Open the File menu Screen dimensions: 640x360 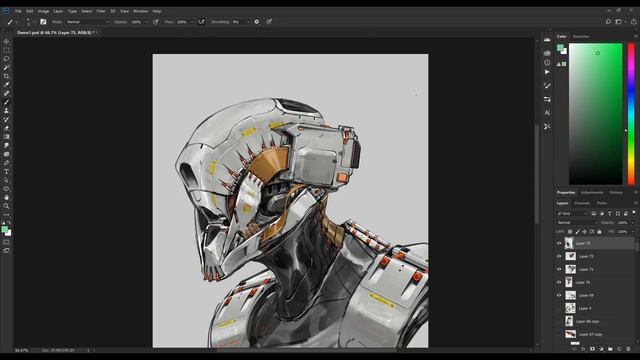tap(18, 11)
